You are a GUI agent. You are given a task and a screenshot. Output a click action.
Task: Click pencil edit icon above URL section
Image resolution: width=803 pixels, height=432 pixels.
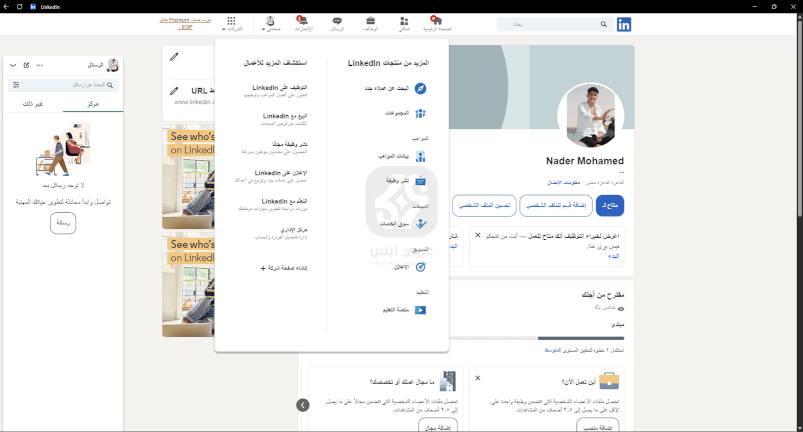tap(174, 57)
